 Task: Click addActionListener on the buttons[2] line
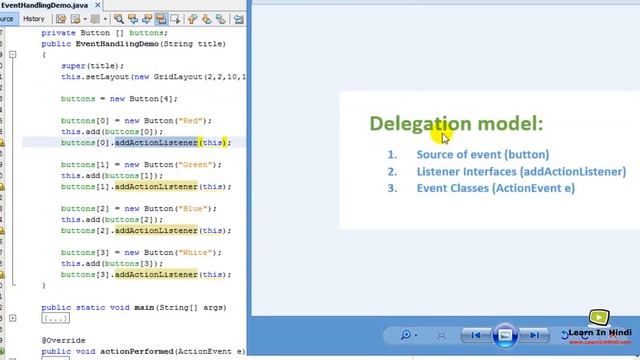coord(156,231)
